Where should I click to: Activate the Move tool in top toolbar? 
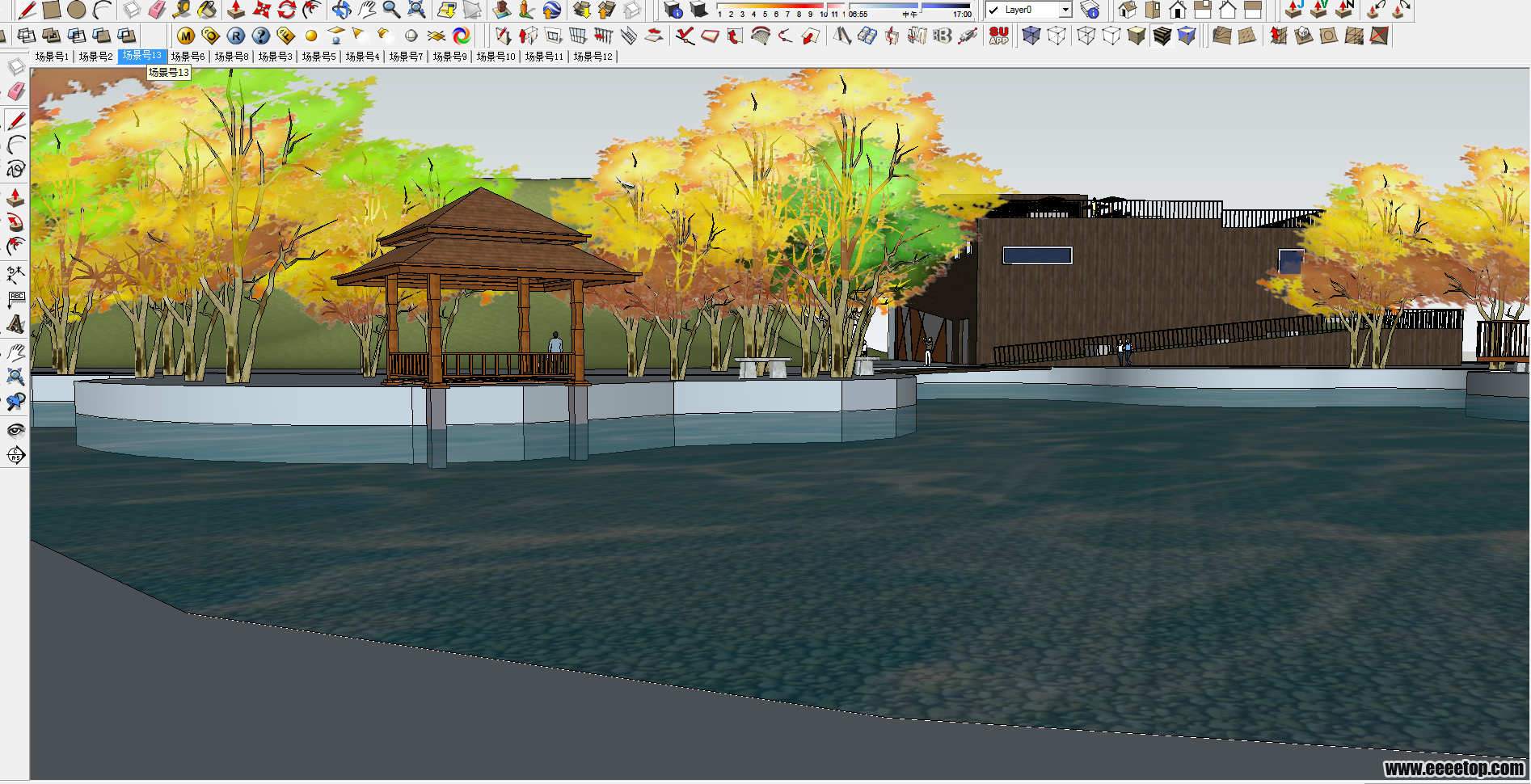pos(262,10)
